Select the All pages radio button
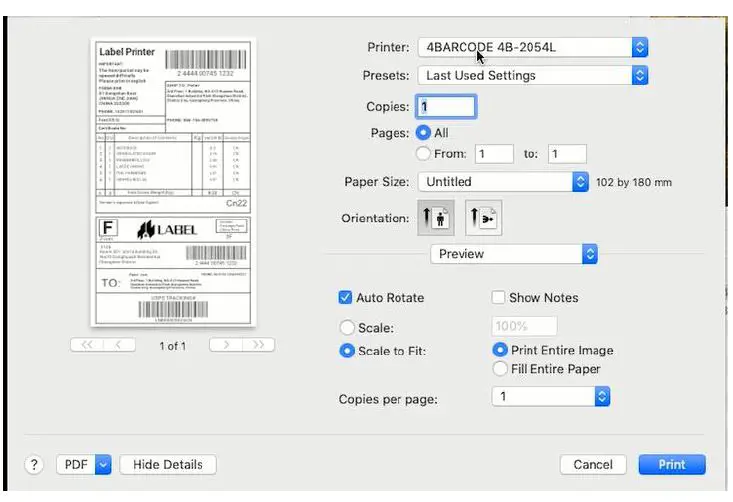This screenshot has width=733, height=502. point(423,133)
